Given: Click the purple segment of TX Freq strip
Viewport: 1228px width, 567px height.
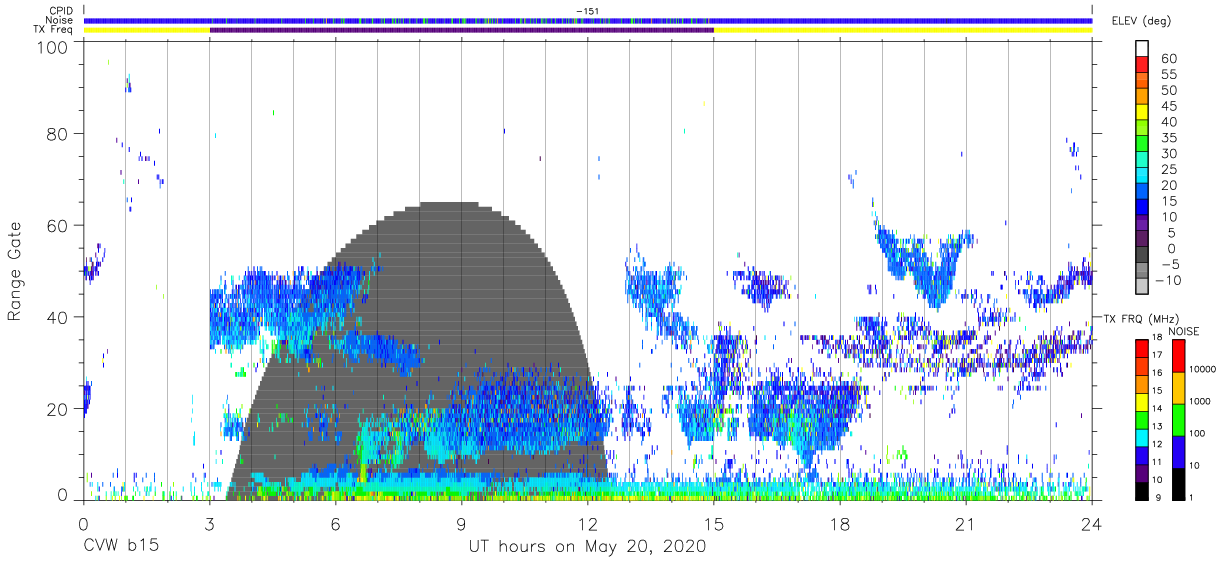Looking at the screenshot, I should click(x=461, y=30).
